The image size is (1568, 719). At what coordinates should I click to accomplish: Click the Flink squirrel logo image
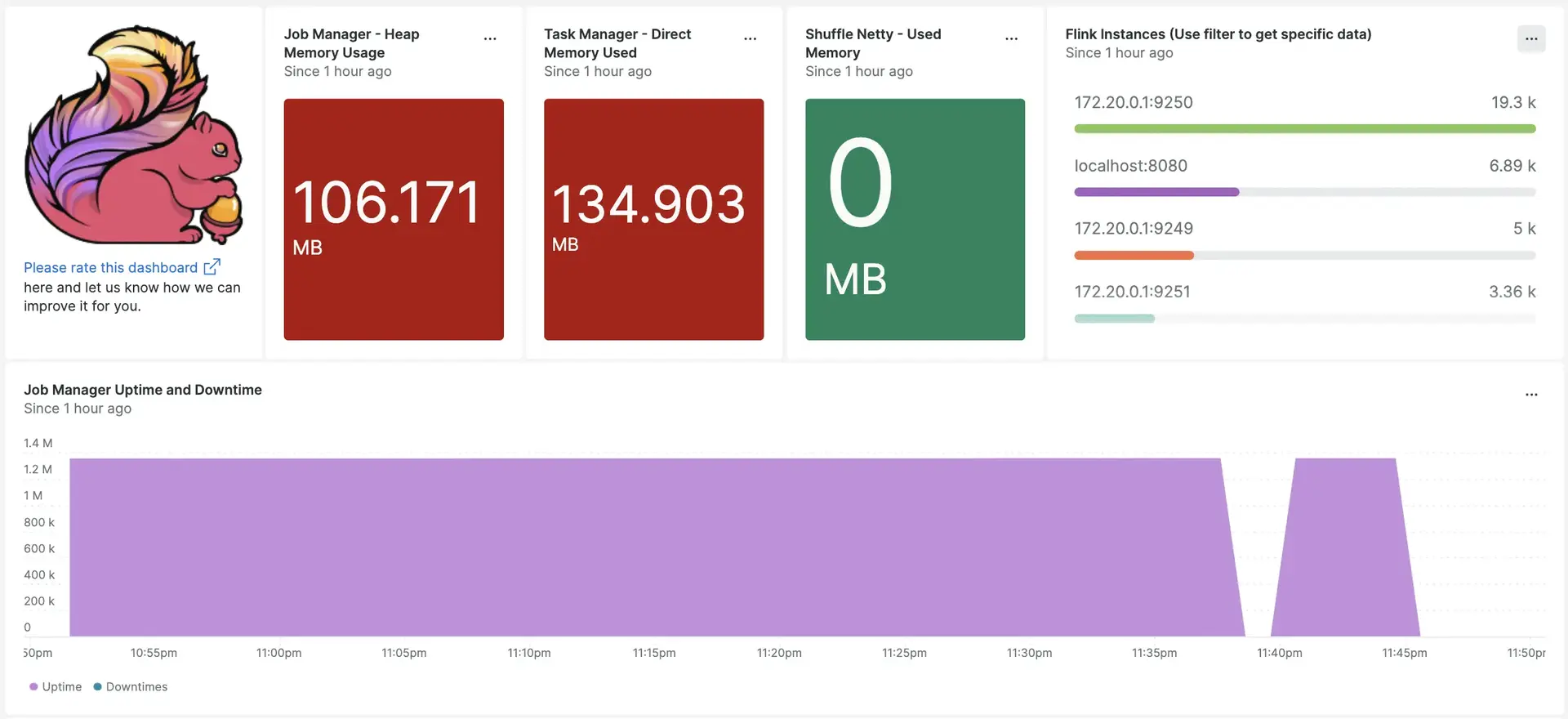(x=134, y=136)
